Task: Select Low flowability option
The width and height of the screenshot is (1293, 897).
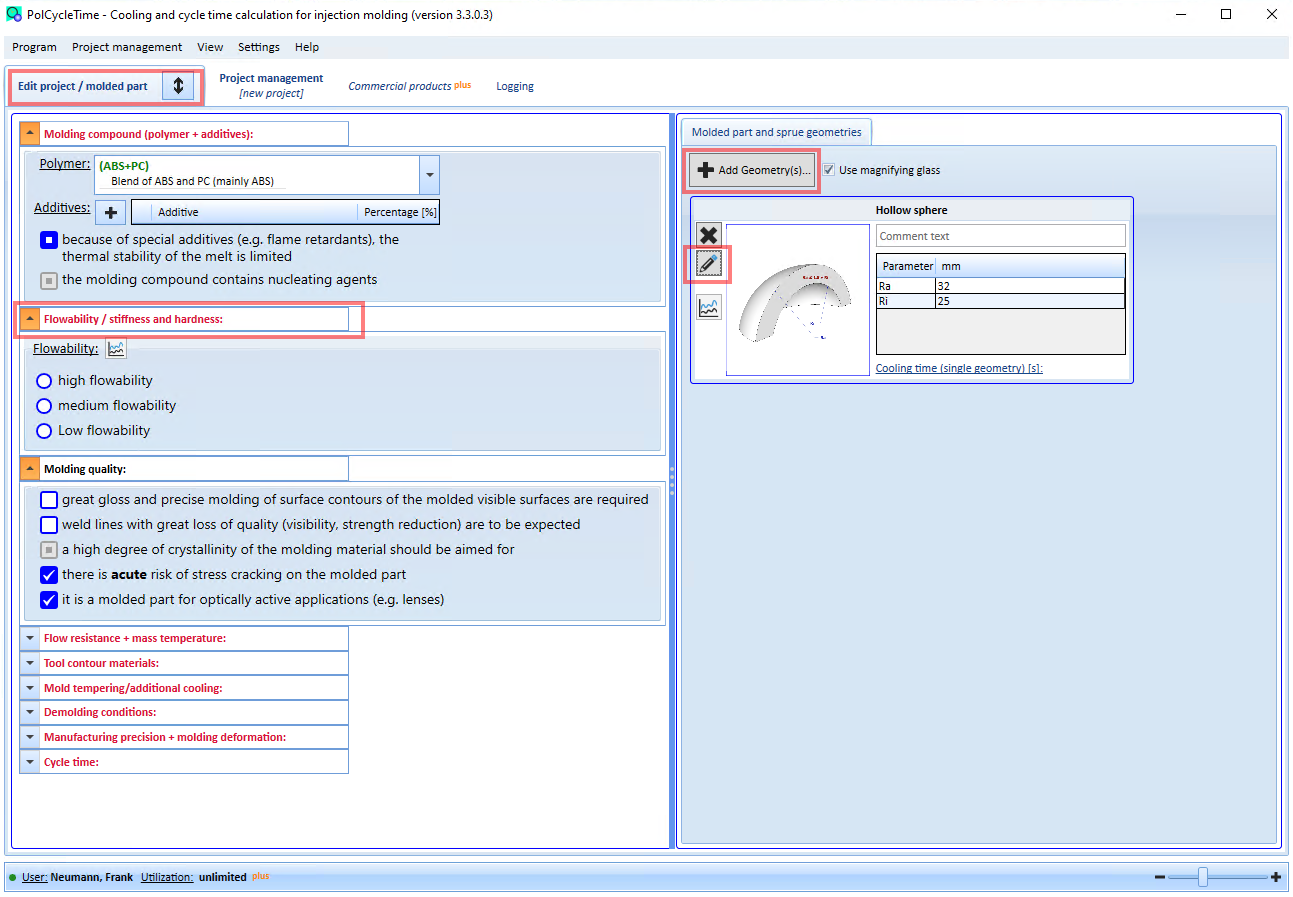Action: [x=44, y=431]
